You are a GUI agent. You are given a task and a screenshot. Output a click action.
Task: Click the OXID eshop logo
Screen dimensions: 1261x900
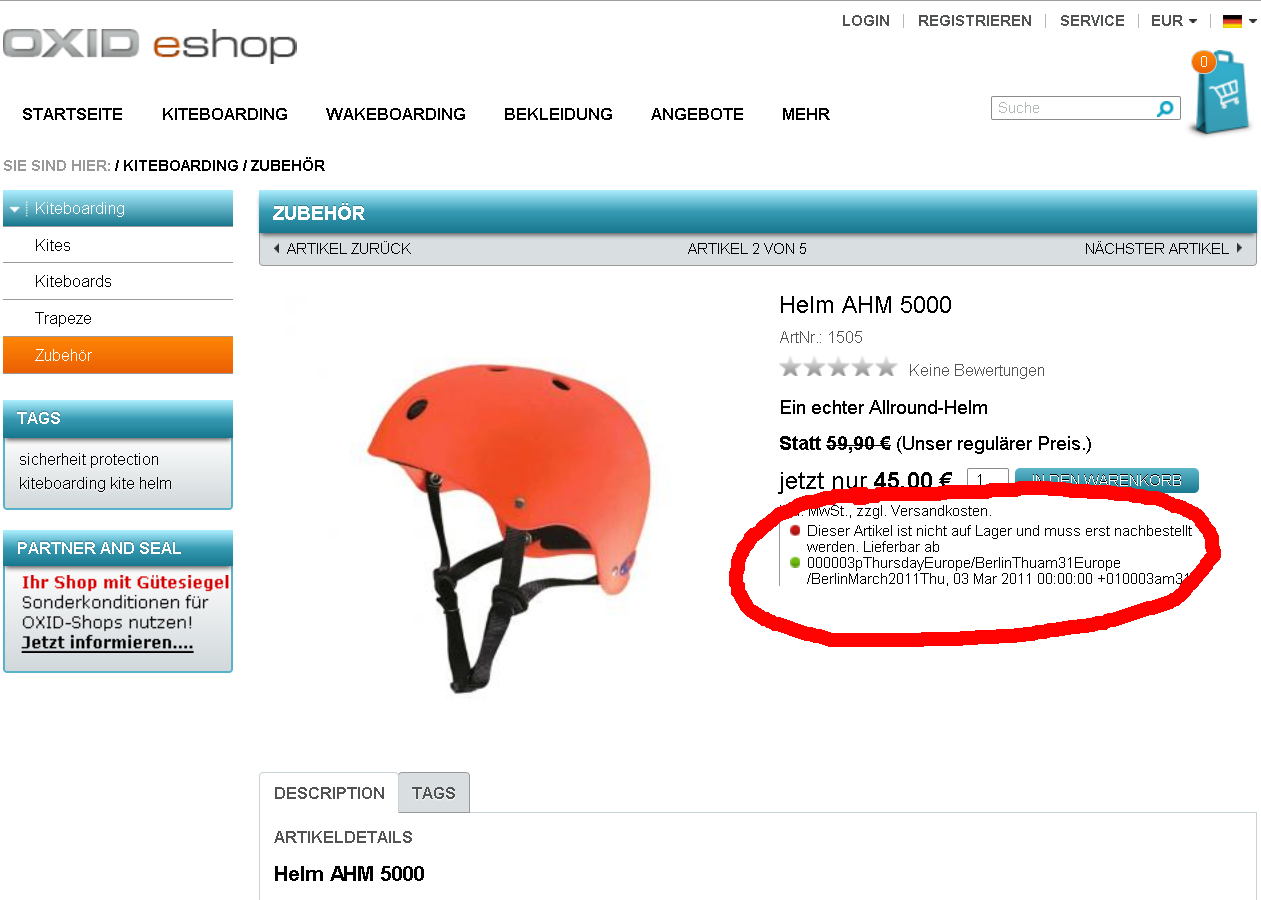150,45
